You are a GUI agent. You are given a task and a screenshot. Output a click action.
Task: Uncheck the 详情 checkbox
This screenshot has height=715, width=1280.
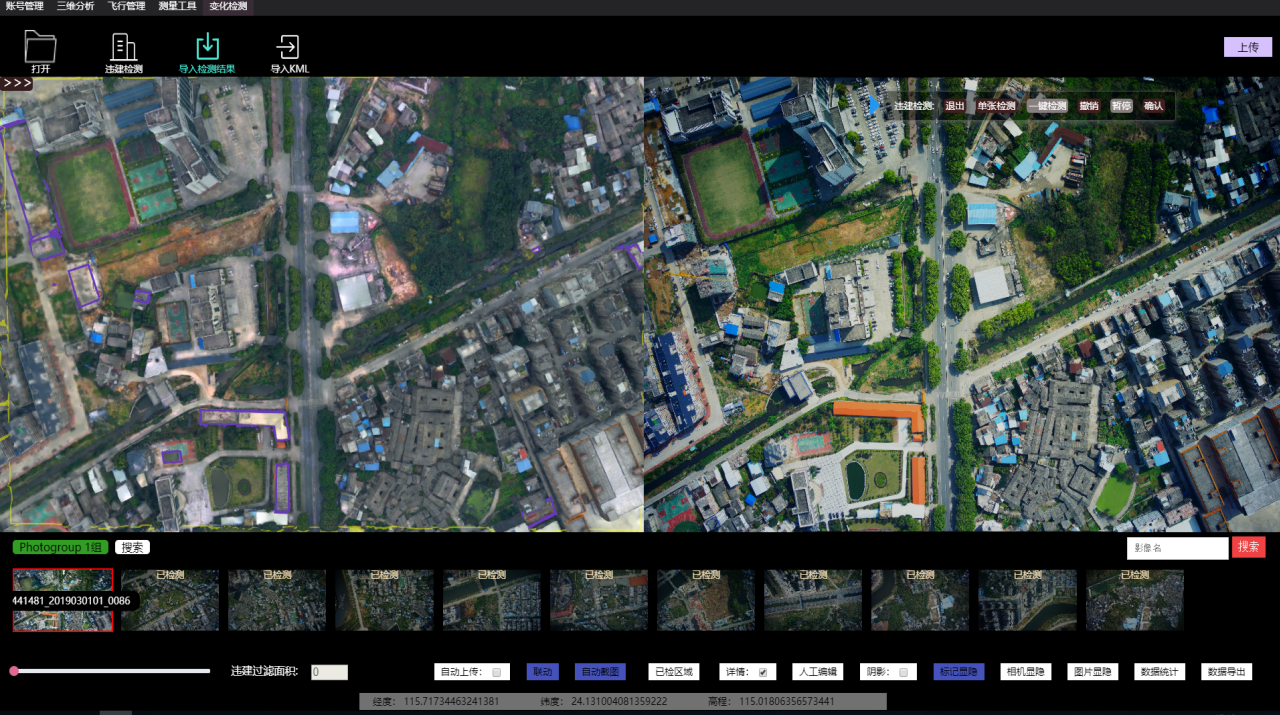click(x=763, y=672)
